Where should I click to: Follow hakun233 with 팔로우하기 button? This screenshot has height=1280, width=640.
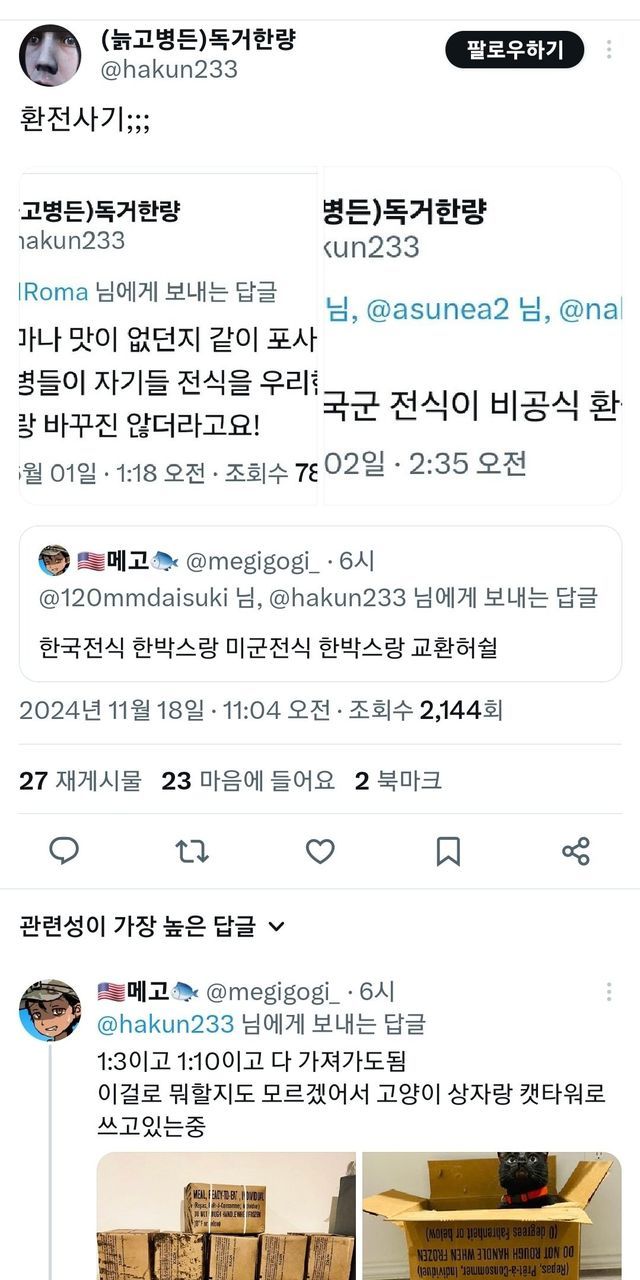514,49
